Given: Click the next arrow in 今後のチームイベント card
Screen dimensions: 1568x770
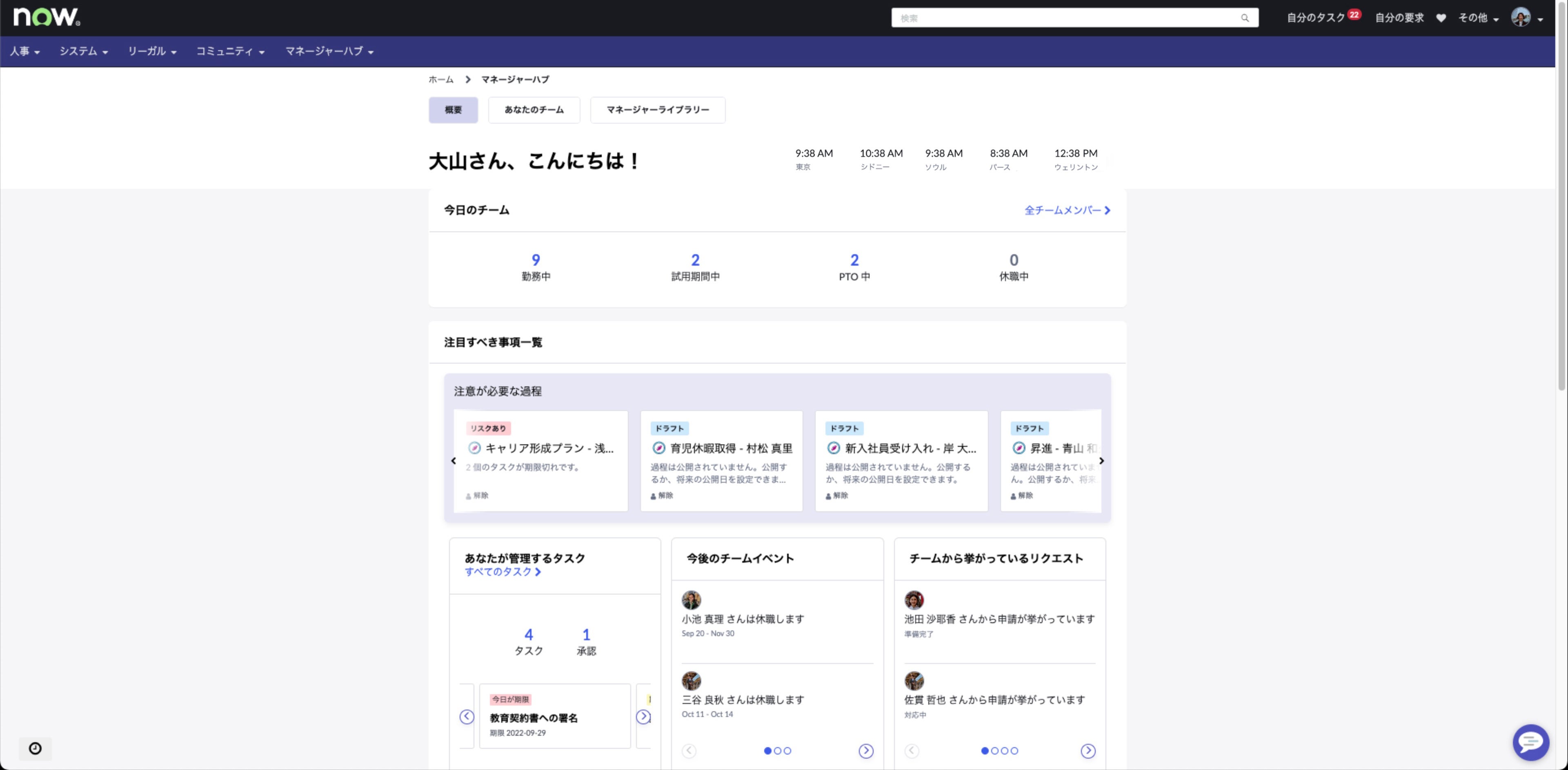Looking at the screenshot, I should pos(865,750).
